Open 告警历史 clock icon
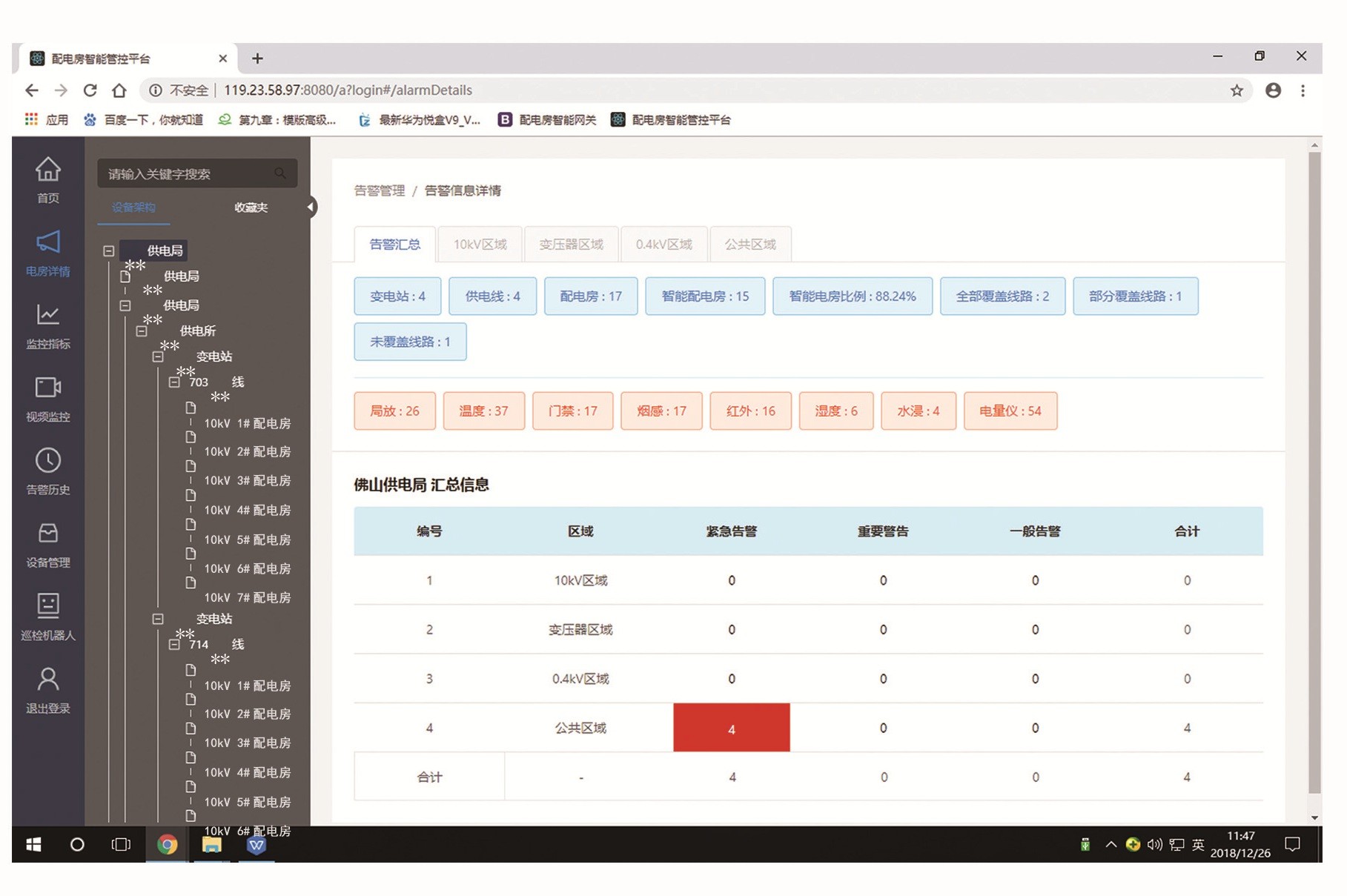 point(48,460)
